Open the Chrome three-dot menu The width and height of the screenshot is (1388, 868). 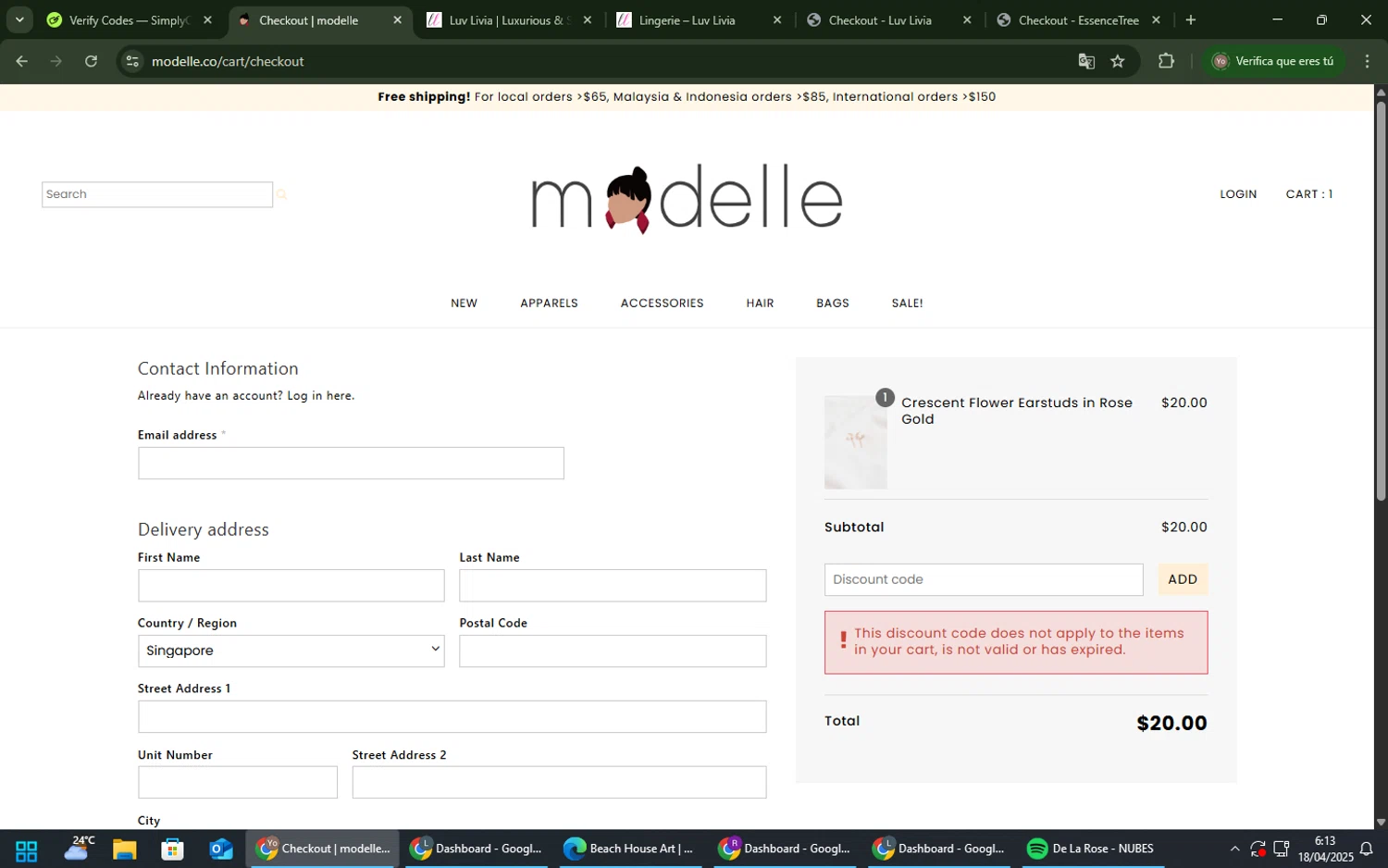pyautogui.click(x=1367, y=61)
